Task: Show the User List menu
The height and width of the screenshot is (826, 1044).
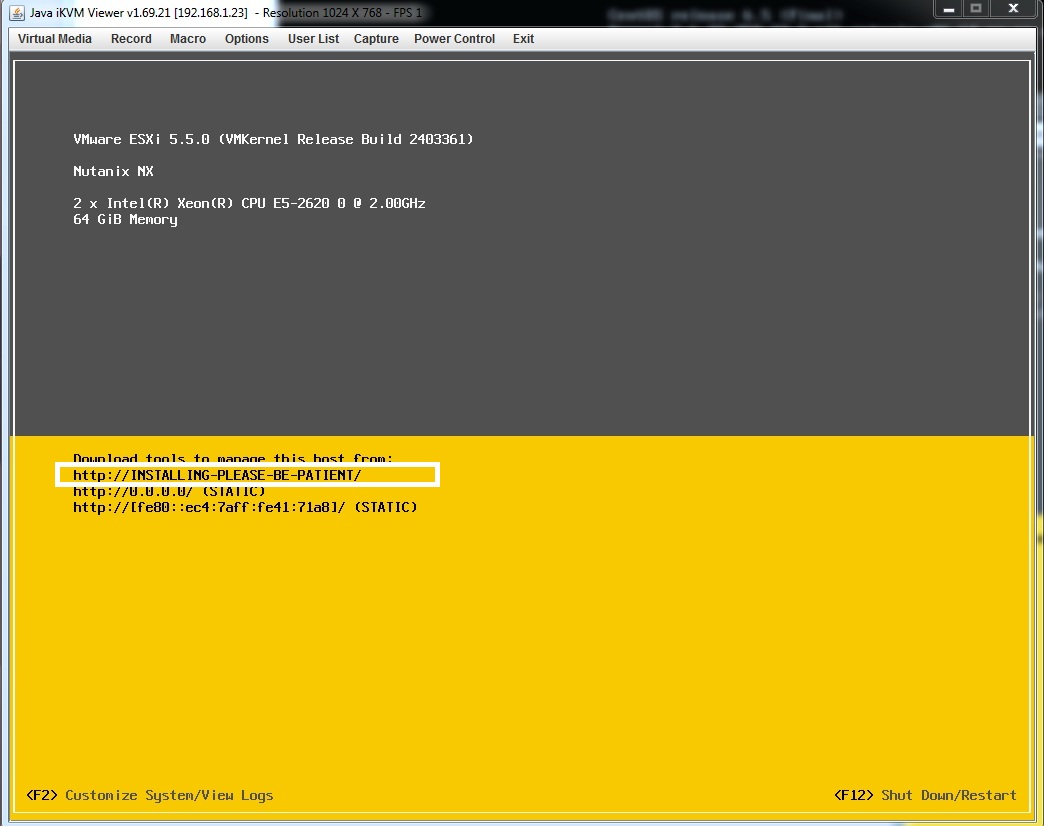Action: 313,39
